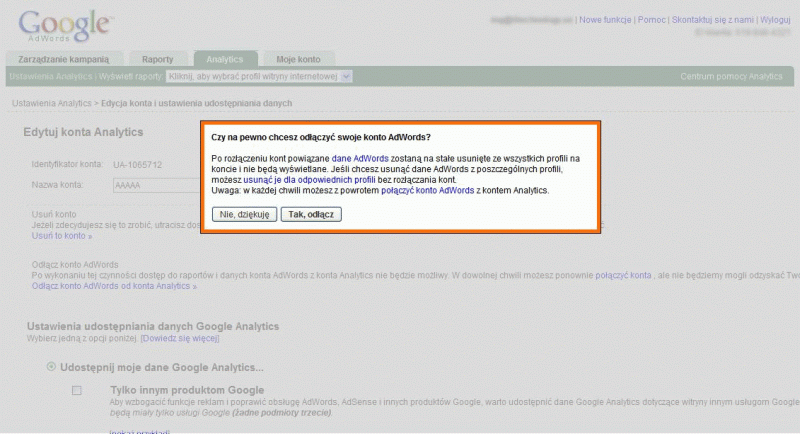
Task: Open Centrum pomocy Analytics
Action: (x=731, y=76)
